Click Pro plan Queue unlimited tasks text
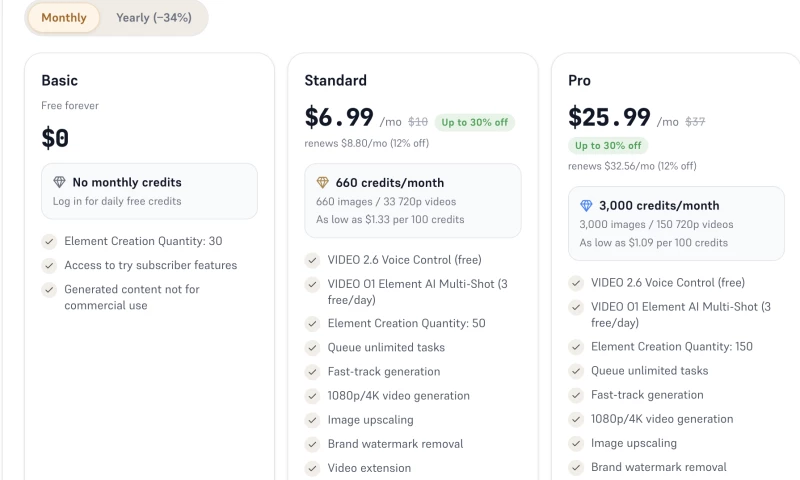 point(649,371)
